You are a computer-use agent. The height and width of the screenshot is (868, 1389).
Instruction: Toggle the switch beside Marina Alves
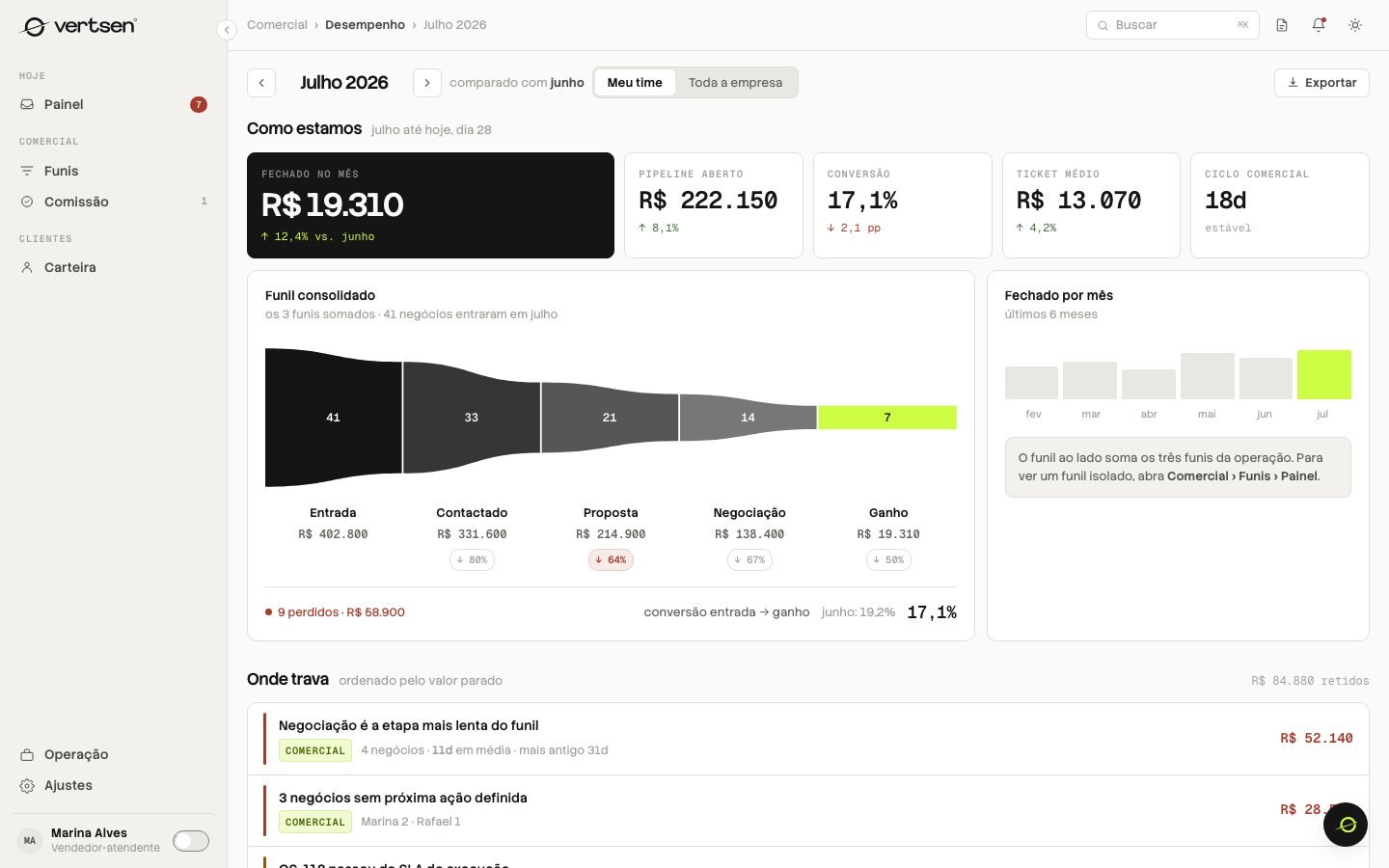(x=191, y=841)
